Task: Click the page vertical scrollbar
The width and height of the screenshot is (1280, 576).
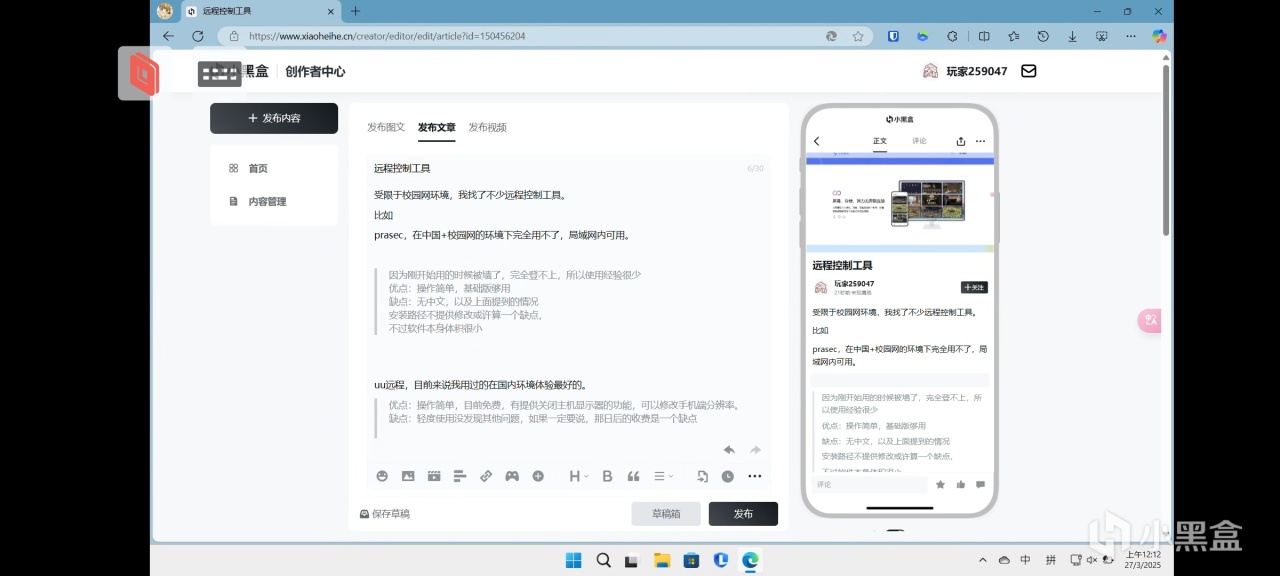Action: coord(1166,150)
